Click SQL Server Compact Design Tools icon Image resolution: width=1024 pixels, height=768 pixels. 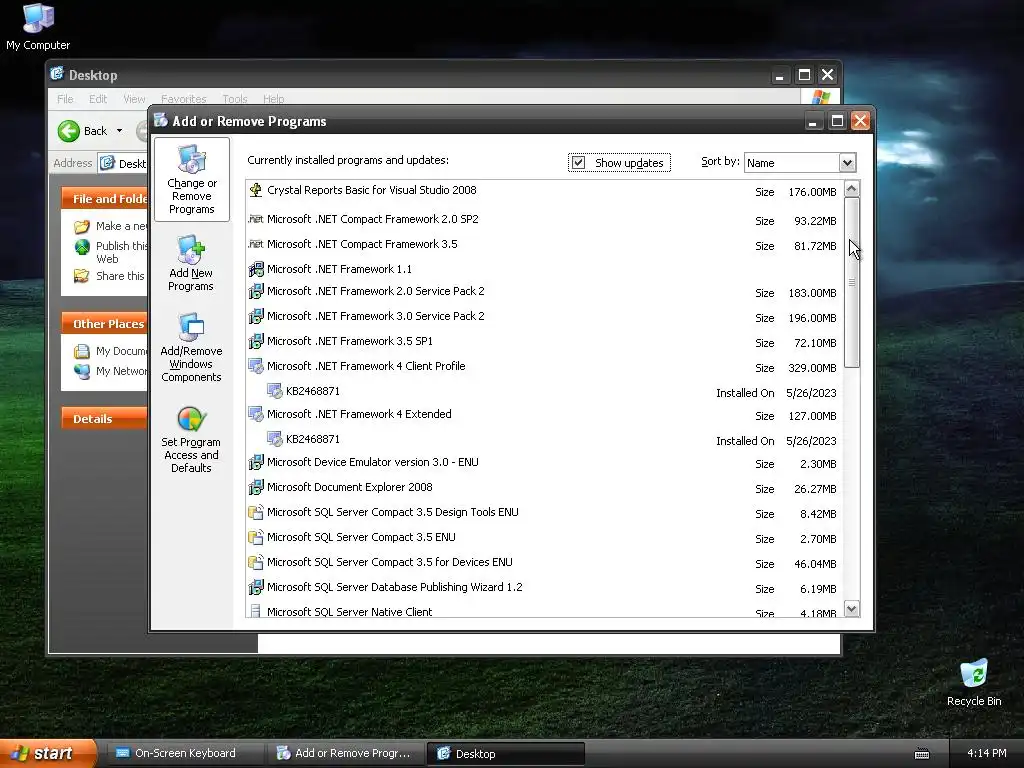pyautogui.click(x=256, y=512)
